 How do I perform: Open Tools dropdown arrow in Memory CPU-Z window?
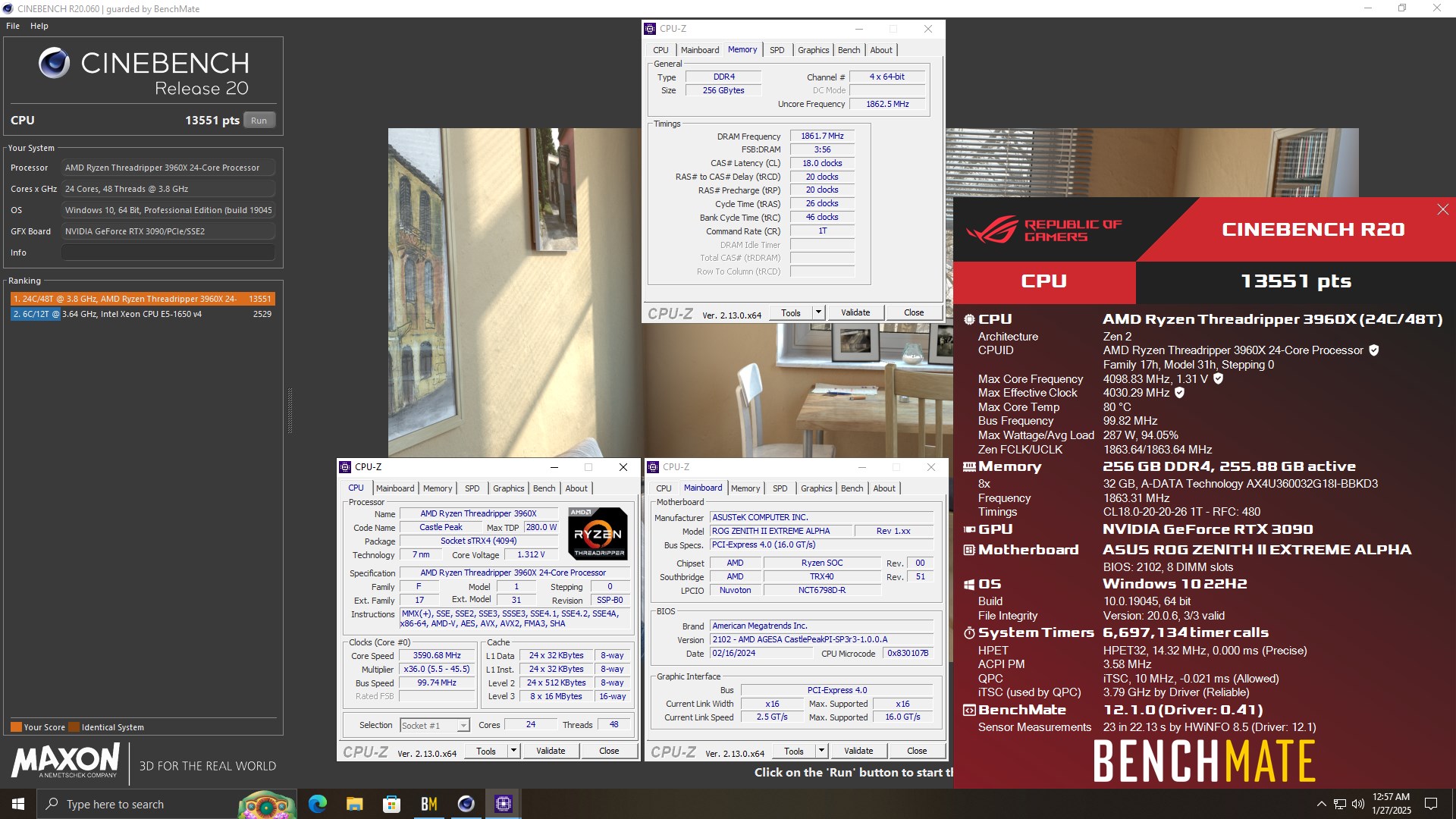tap(818, 312)
